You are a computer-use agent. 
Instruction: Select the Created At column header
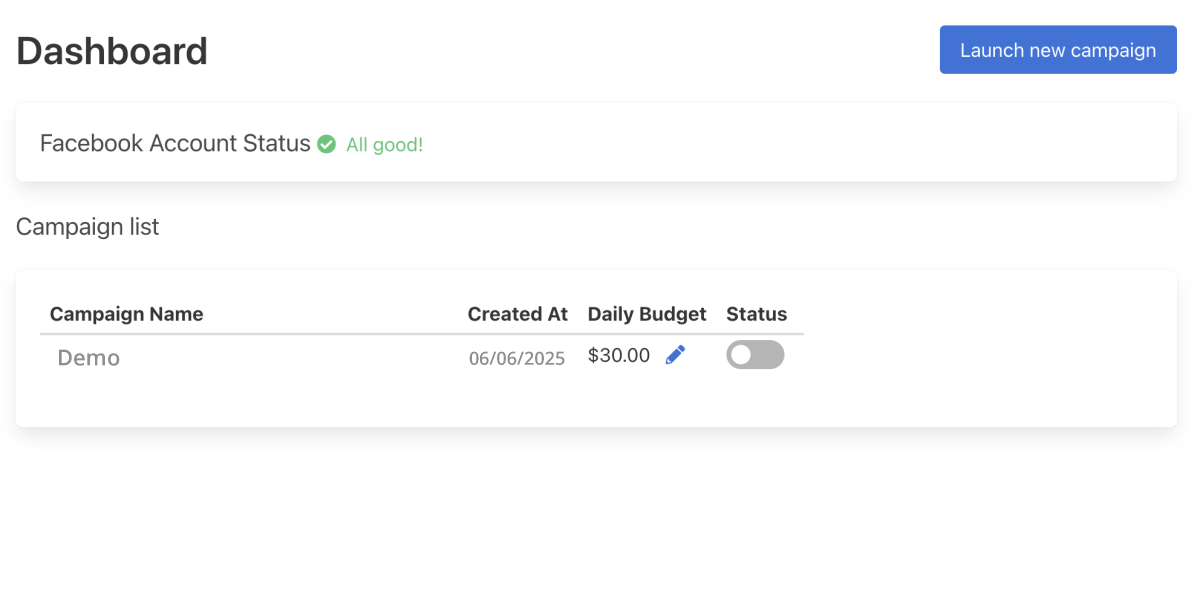click(x=517, y=314)
